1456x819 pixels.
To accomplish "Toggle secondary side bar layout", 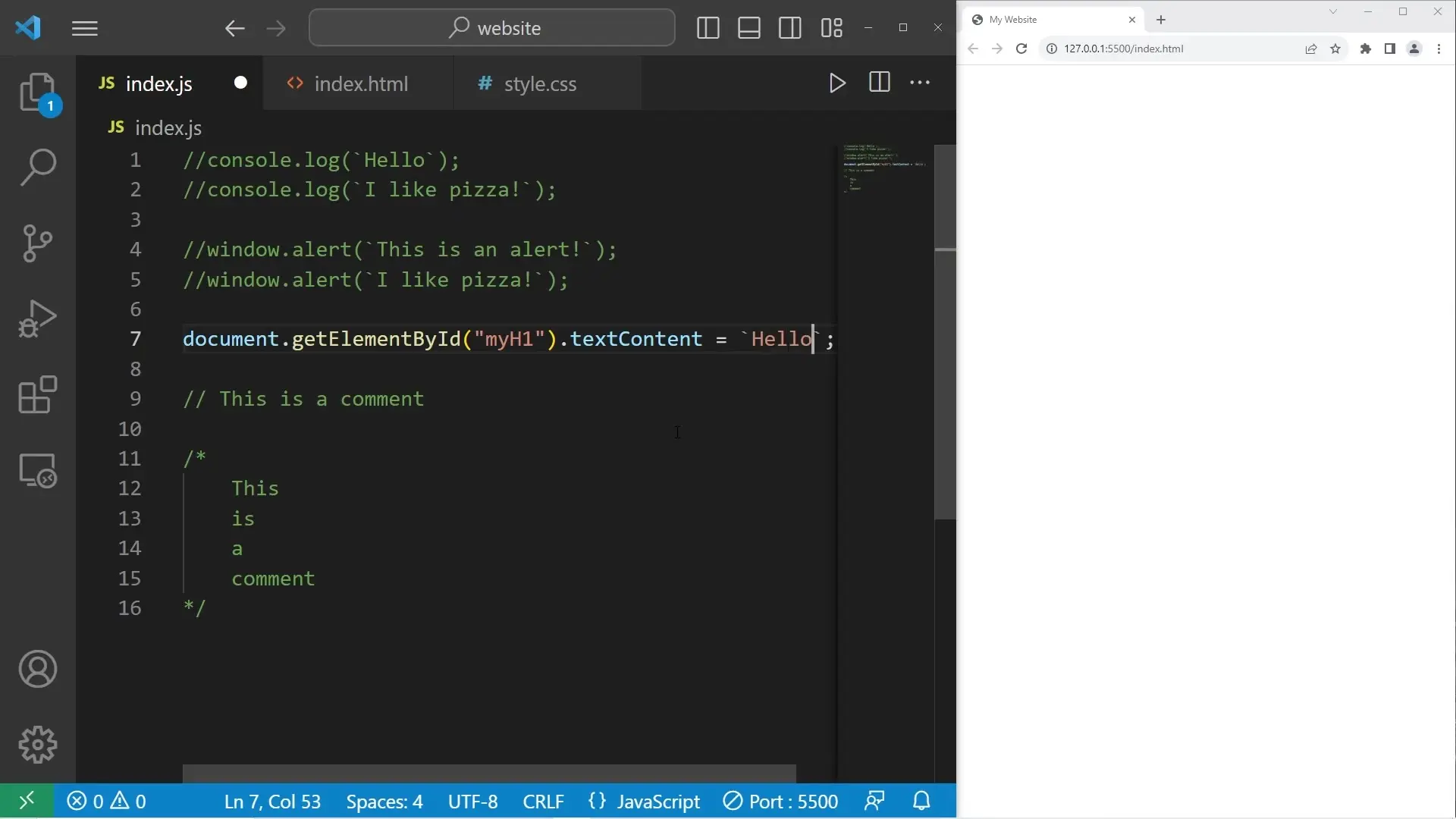I will pos(789,28).
